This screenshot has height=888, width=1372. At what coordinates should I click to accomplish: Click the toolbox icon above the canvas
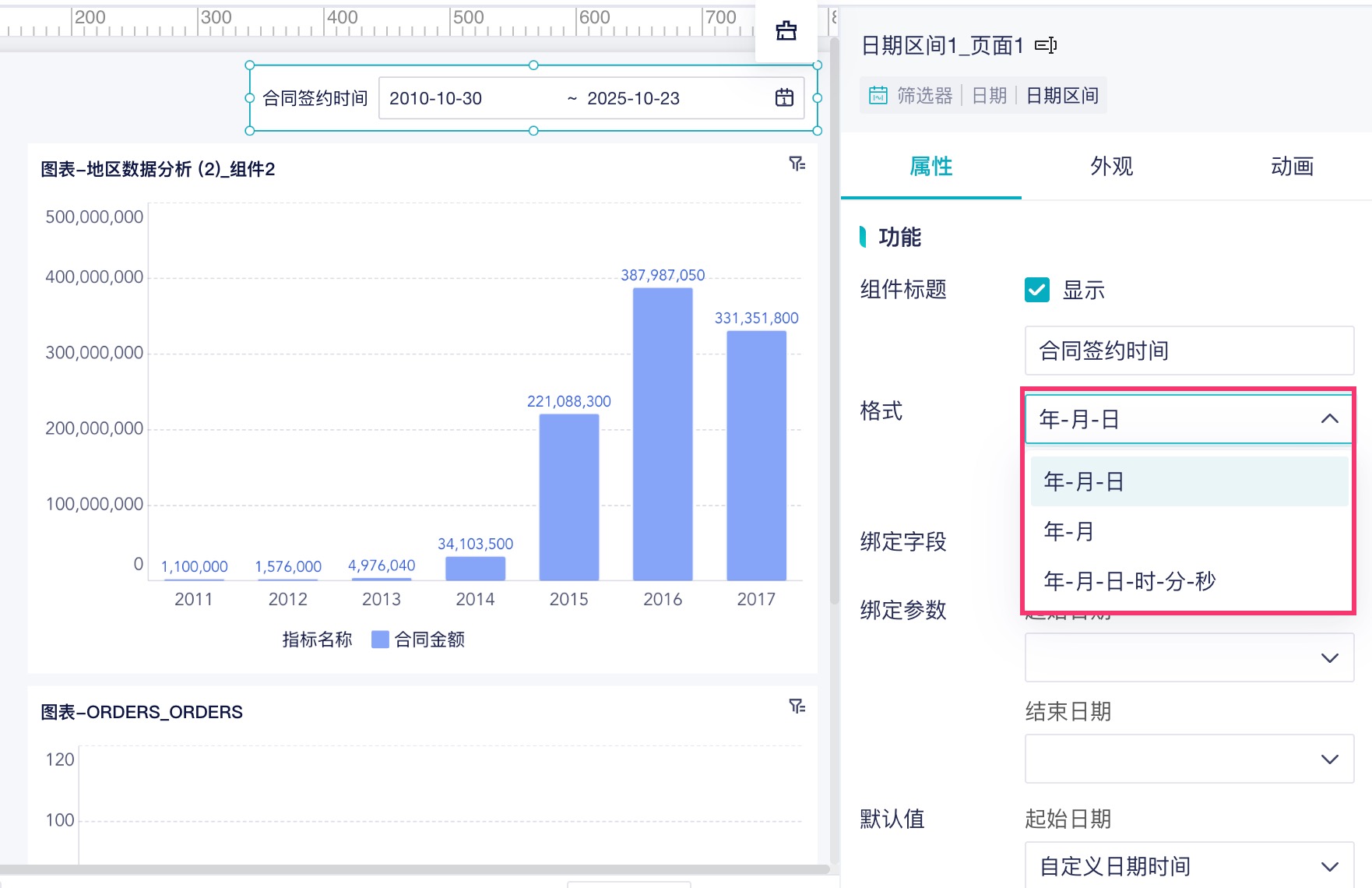[786, 31]
